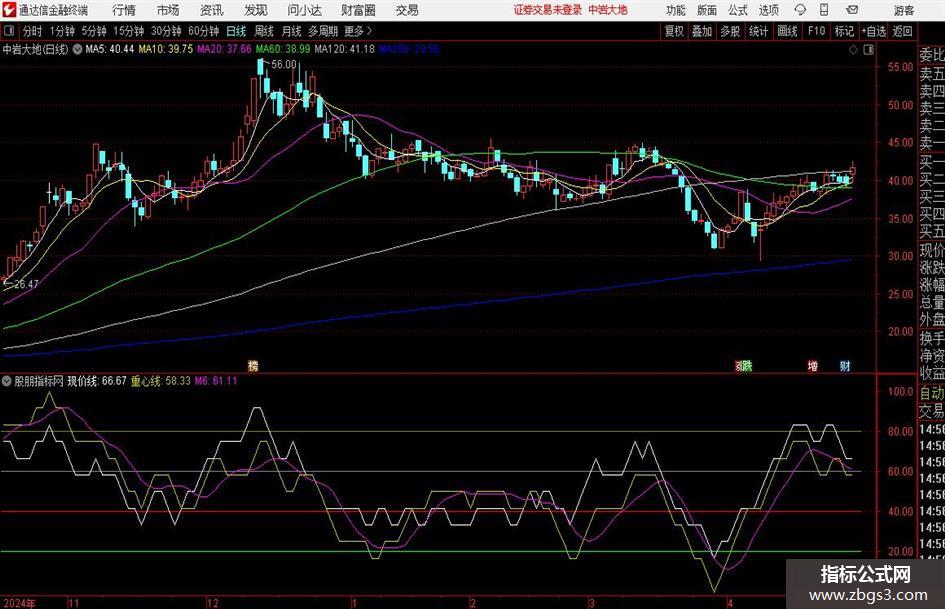Image resolution: width=945 pixels, height=609 pixels.
Task: Switch to the 5分钟 period tab
Action: (94, 31)
